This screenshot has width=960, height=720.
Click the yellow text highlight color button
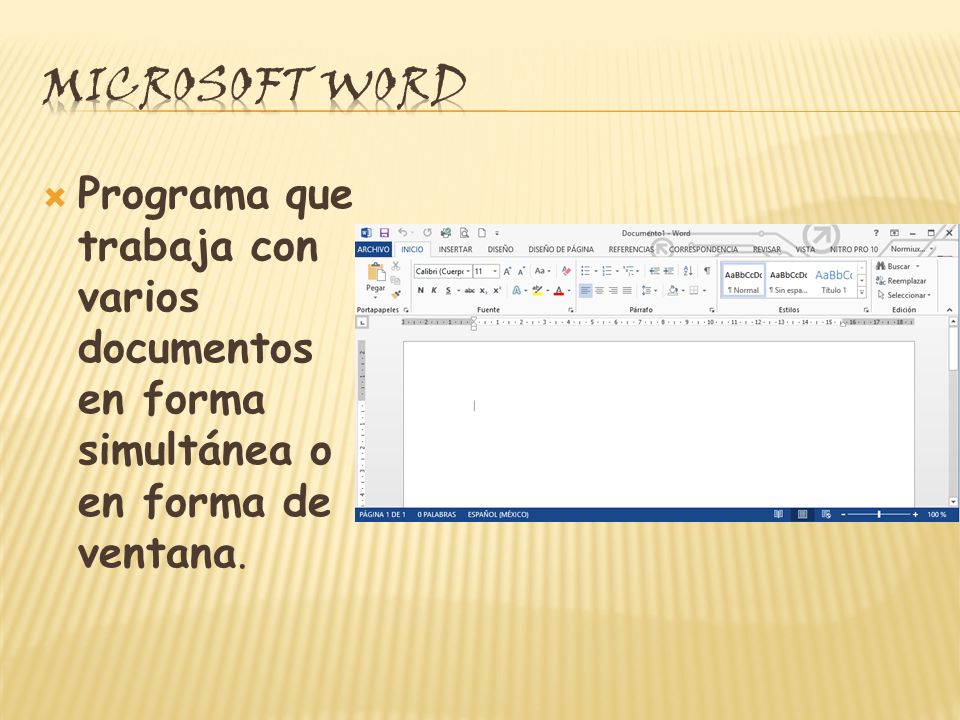pyautogui.click(x=538, y=291)
